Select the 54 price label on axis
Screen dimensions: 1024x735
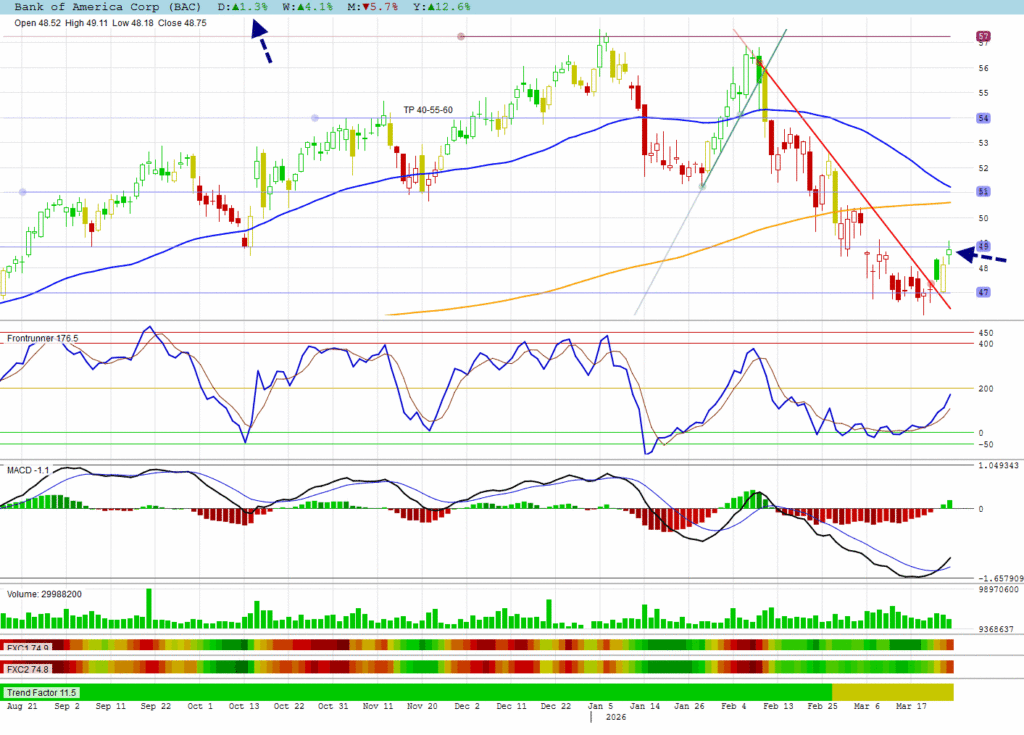point(983,118)
